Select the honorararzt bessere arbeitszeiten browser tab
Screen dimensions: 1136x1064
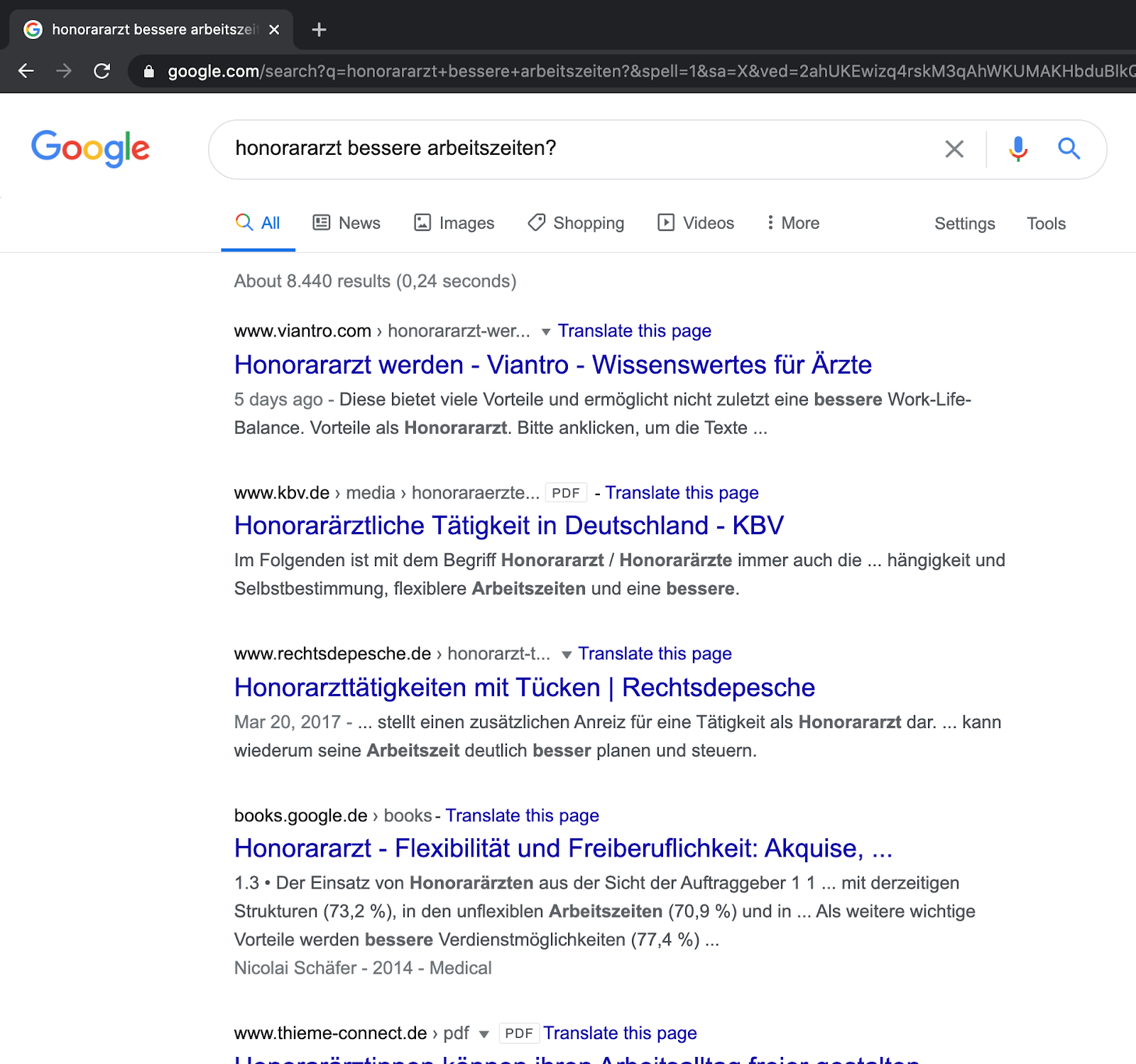(x=151, y=29)
